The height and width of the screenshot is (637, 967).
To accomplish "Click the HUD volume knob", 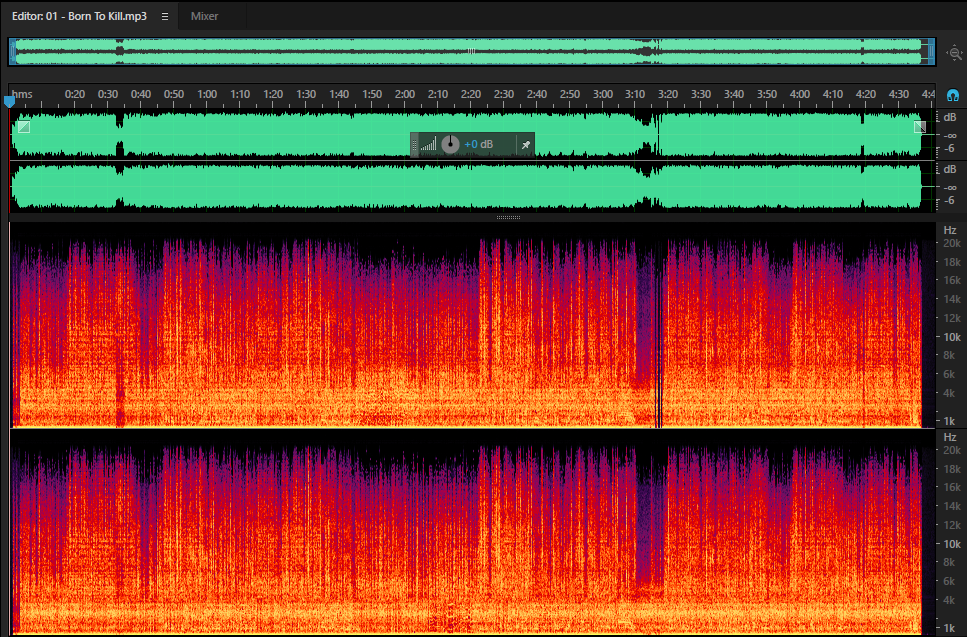I will pos(450,144).
